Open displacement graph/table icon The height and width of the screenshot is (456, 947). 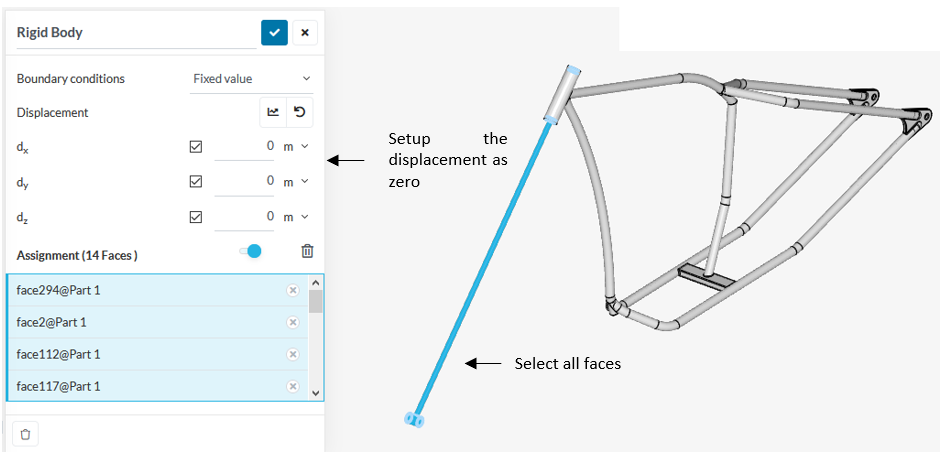(x=273, y=113)
